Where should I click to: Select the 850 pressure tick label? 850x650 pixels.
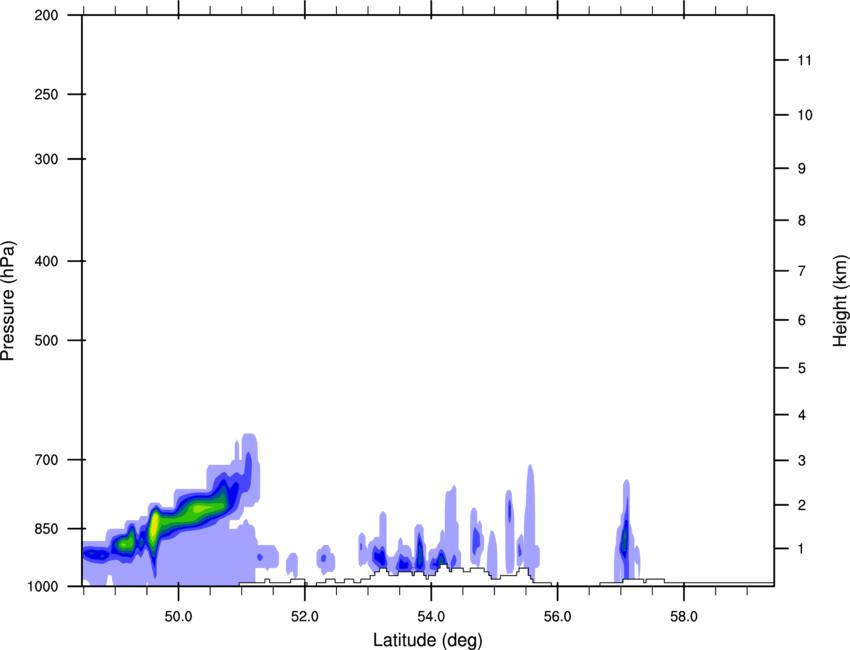[x=46, y=529]
